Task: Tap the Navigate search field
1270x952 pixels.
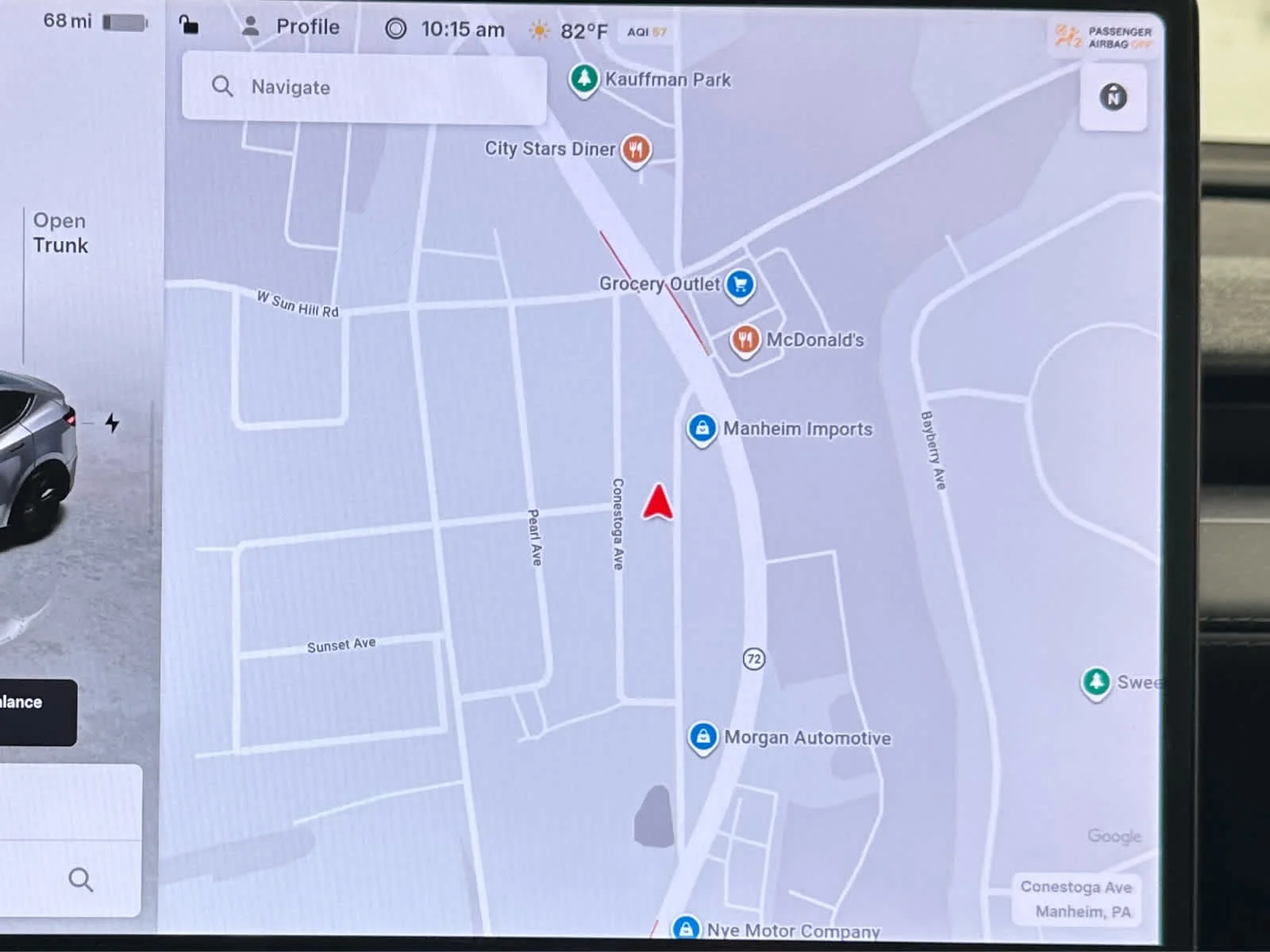Action: (364, 87)
